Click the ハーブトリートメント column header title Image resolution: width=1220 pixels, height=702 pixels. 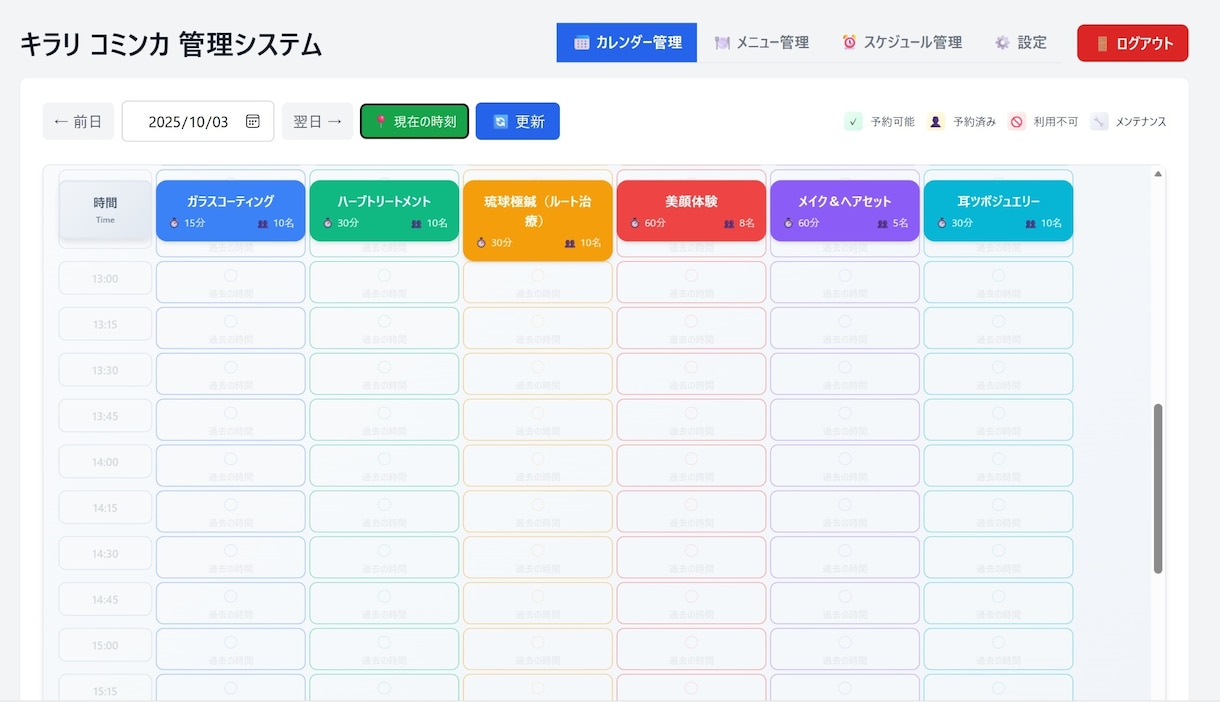(x=384, y=201)
